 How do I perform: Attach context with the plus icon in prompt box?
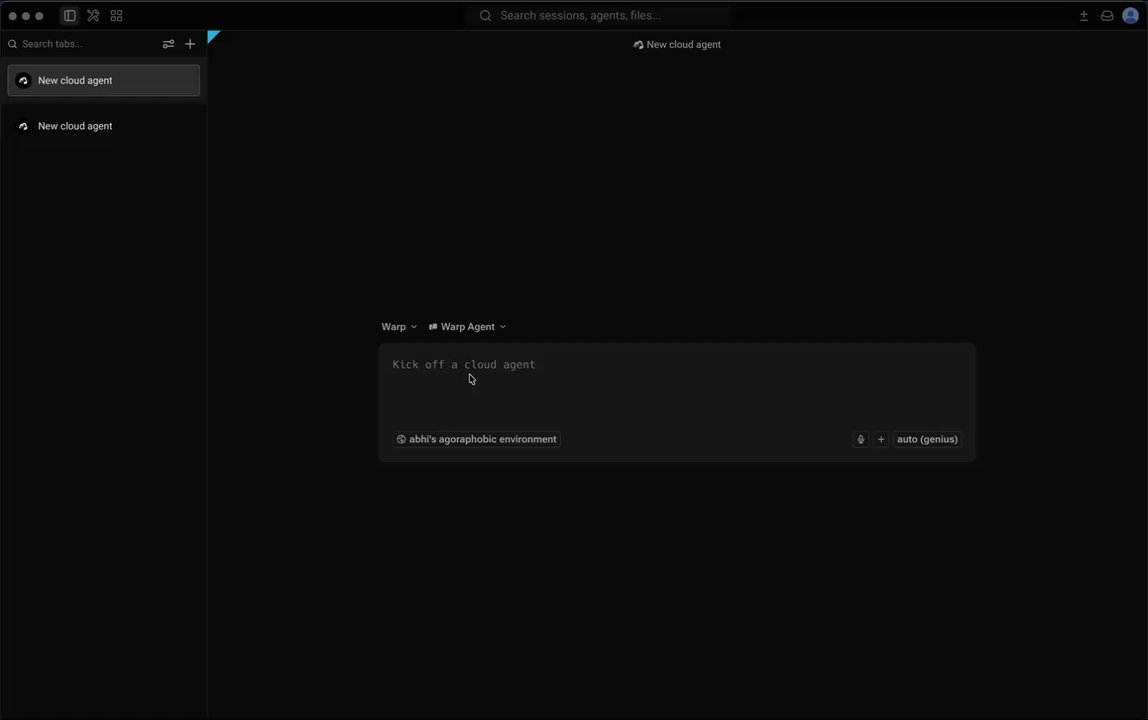coord(882,439)
